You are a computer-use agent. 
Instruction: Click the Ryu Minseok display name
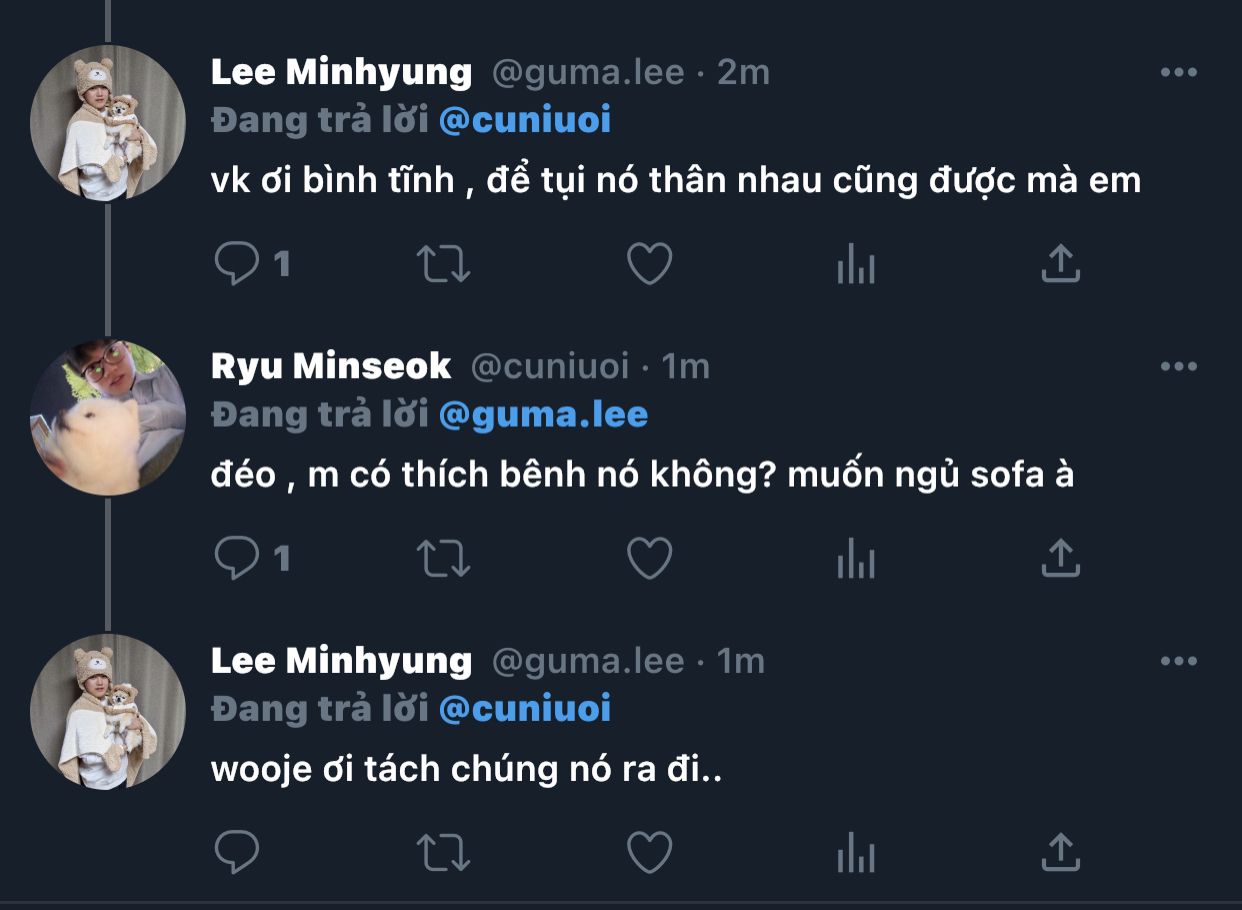tap(331, 367)
